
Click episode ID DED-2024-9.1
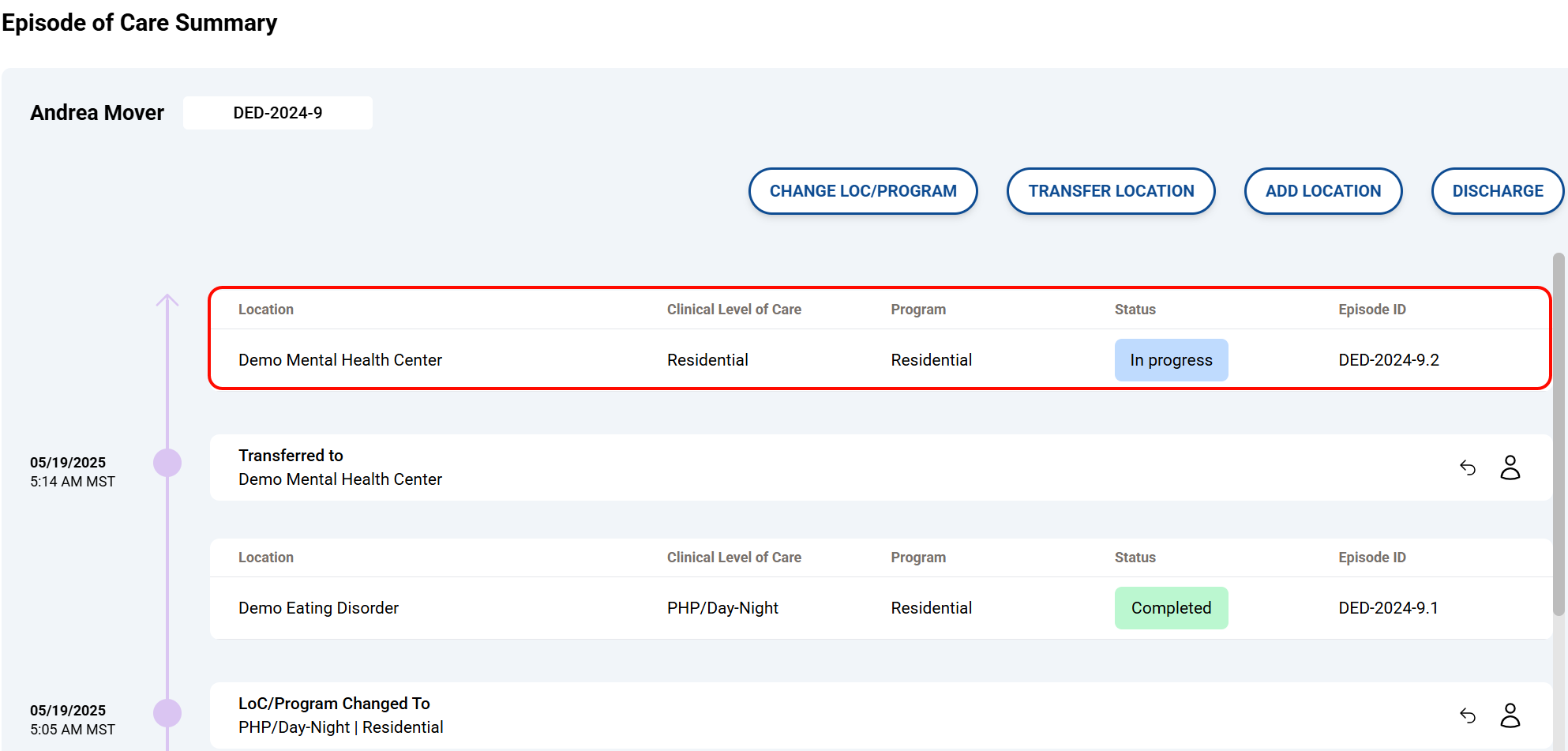1388,608
